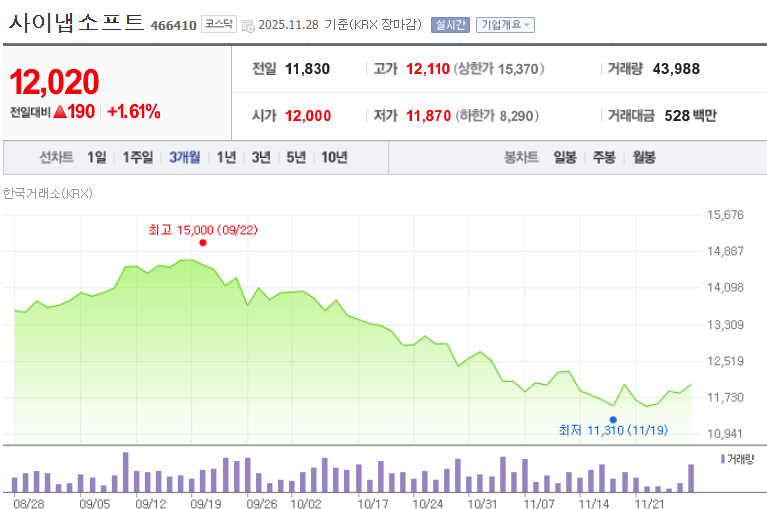767x509 pixels.
Task: Click the 11/21 date axis label
Action: (650, 503)
